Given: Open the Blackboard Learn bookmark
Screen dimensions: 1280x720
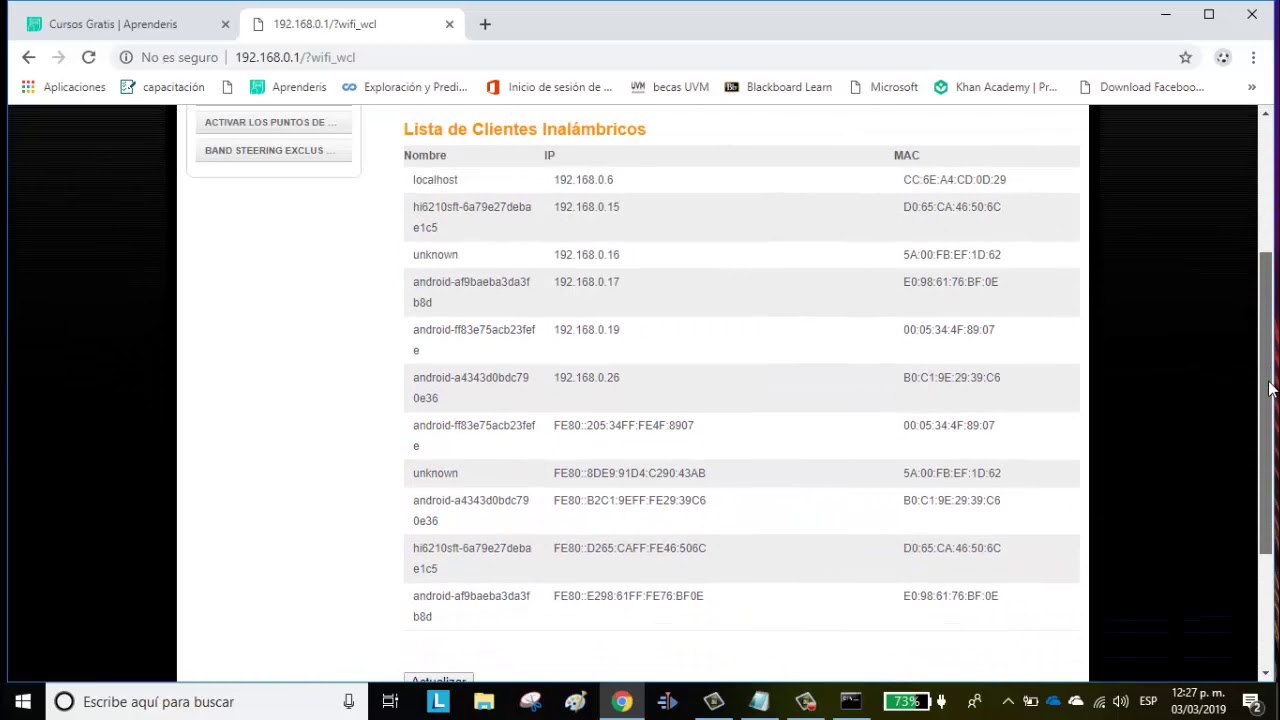Looking at the screenshot, I should (x=778, y=87).
